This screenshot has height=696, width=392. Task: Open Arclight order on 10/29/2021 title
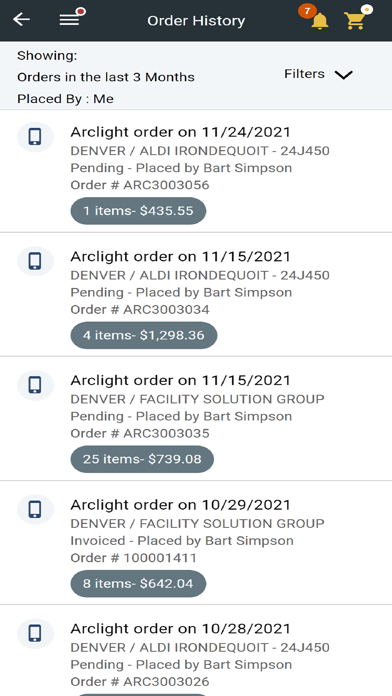(x=180, y=505)
